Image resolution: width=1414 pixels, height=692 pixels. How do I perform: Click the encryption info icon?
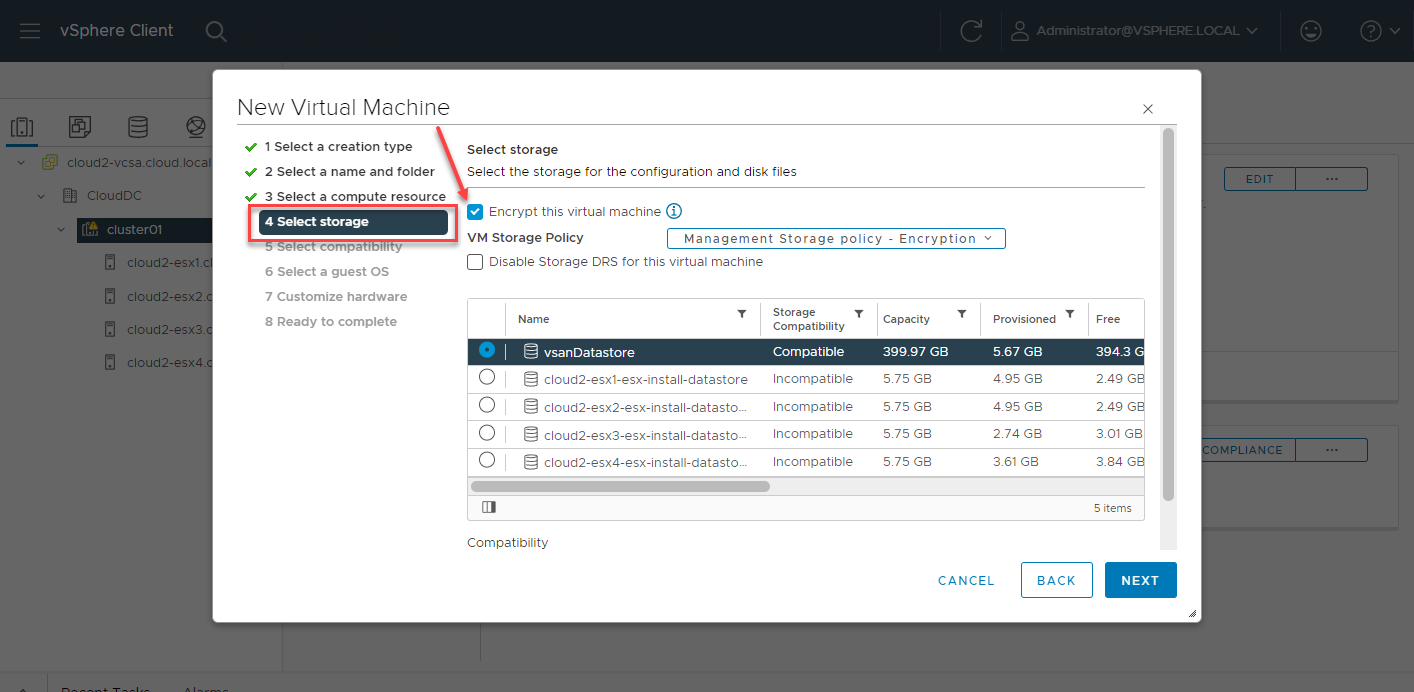point(674,211)
